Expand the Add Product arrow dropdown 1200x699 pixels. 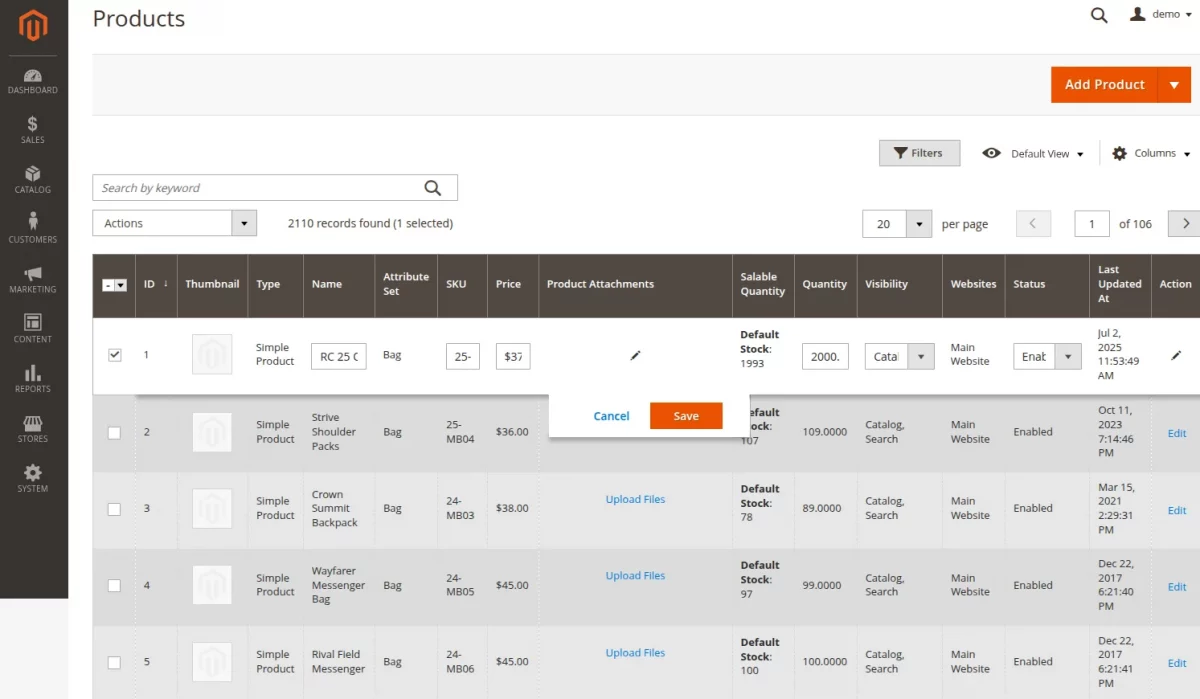coord(1174,85)
